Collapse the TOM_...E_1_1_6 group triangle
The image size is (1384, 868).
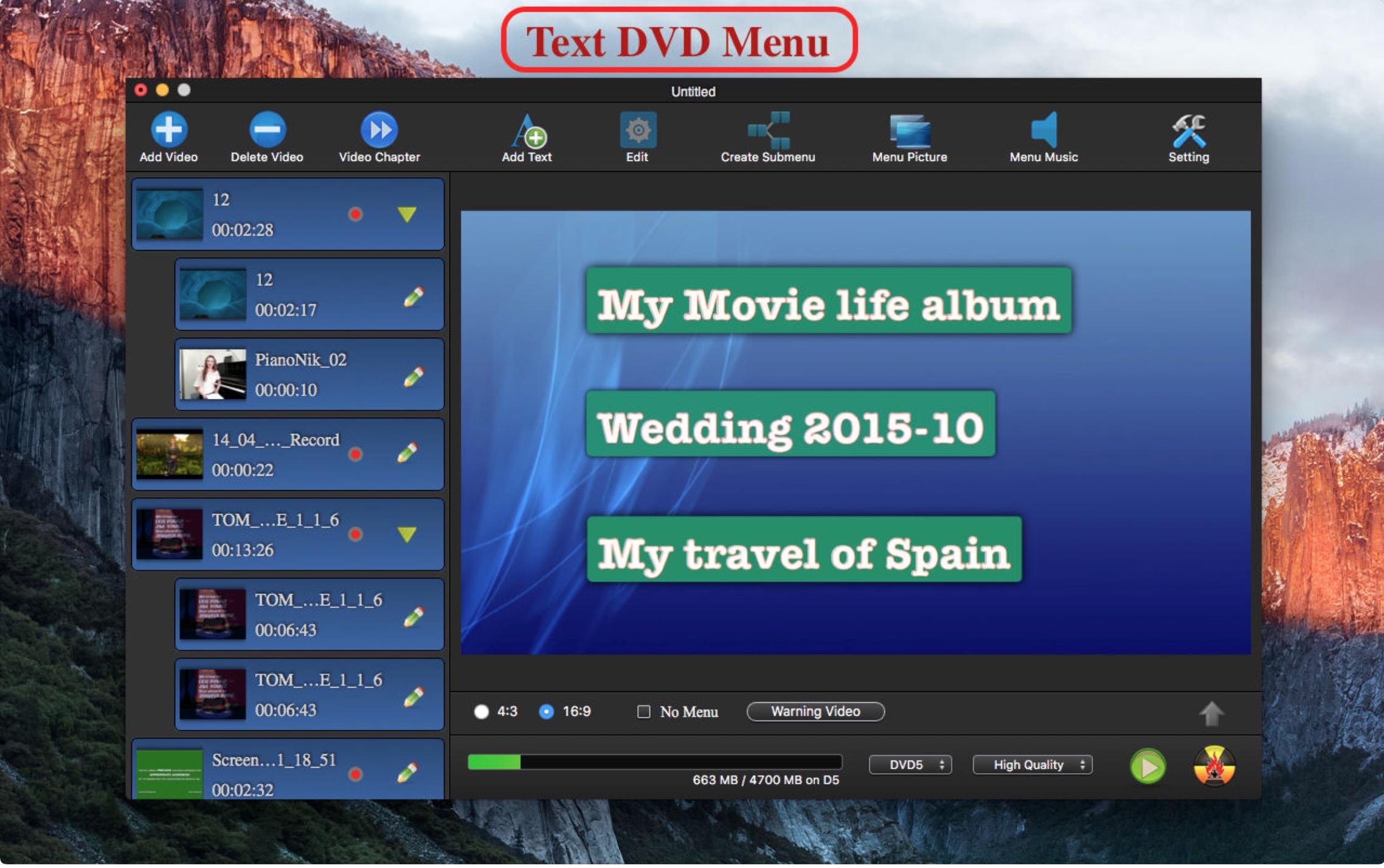pyautogui.click(x=407, y=534)
